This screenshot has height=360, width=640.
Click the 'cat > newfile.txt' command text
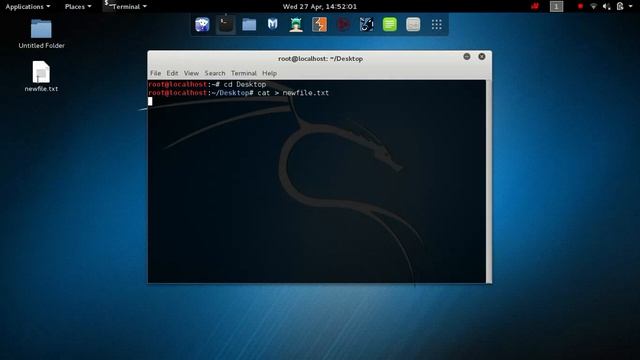click(x=293, y=93)
